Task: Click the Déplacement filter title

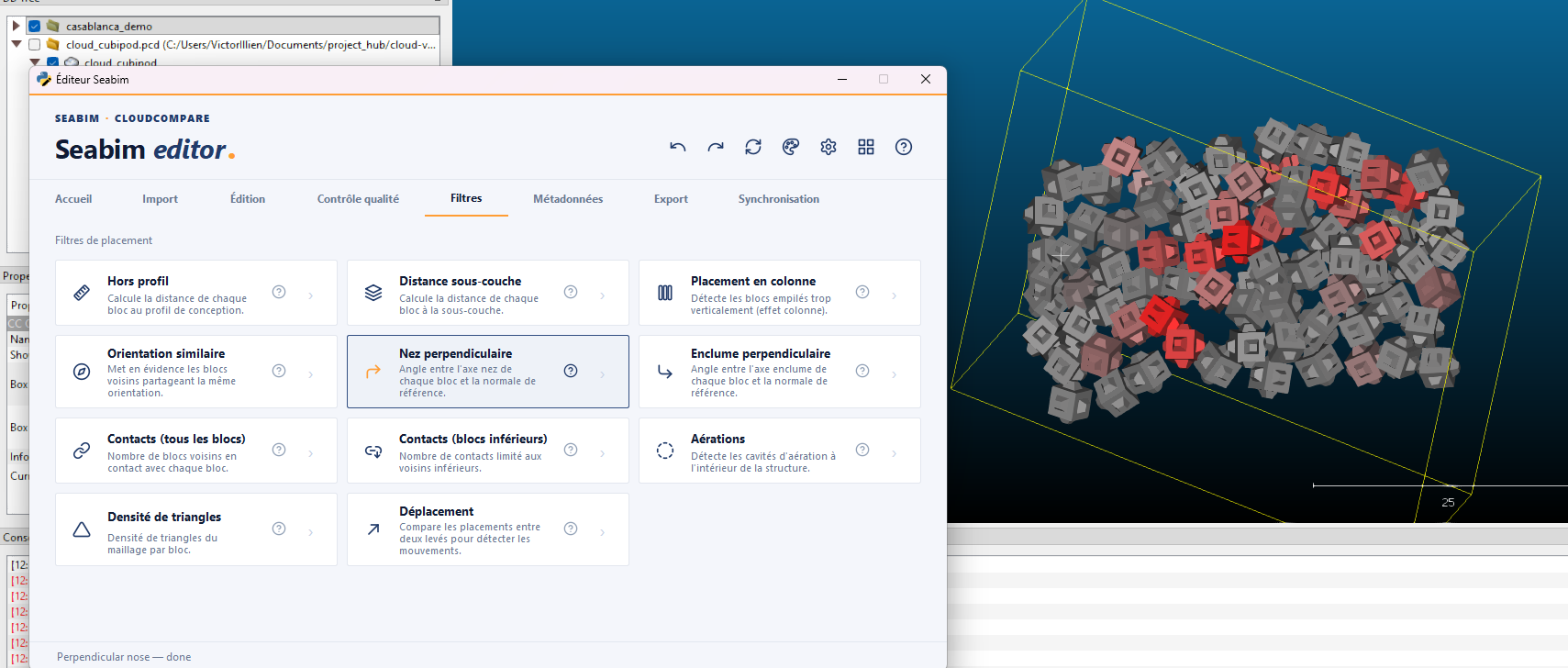Action: pos(436,511)
